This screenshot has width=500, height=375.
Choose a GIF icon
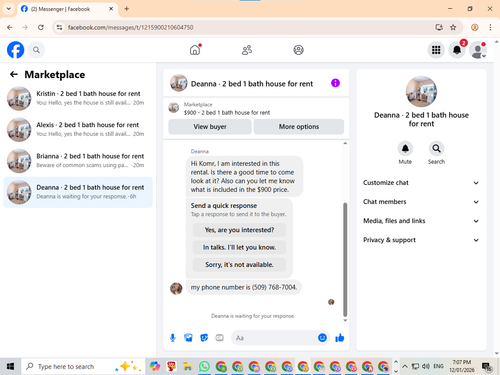tap(220, 338)
